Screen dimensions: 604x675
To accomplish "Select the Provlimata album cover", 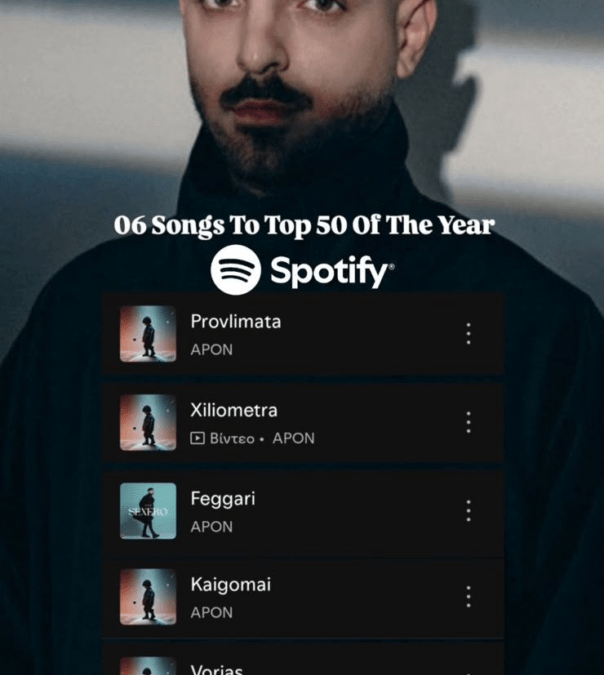I will click(x=148, y=334).
